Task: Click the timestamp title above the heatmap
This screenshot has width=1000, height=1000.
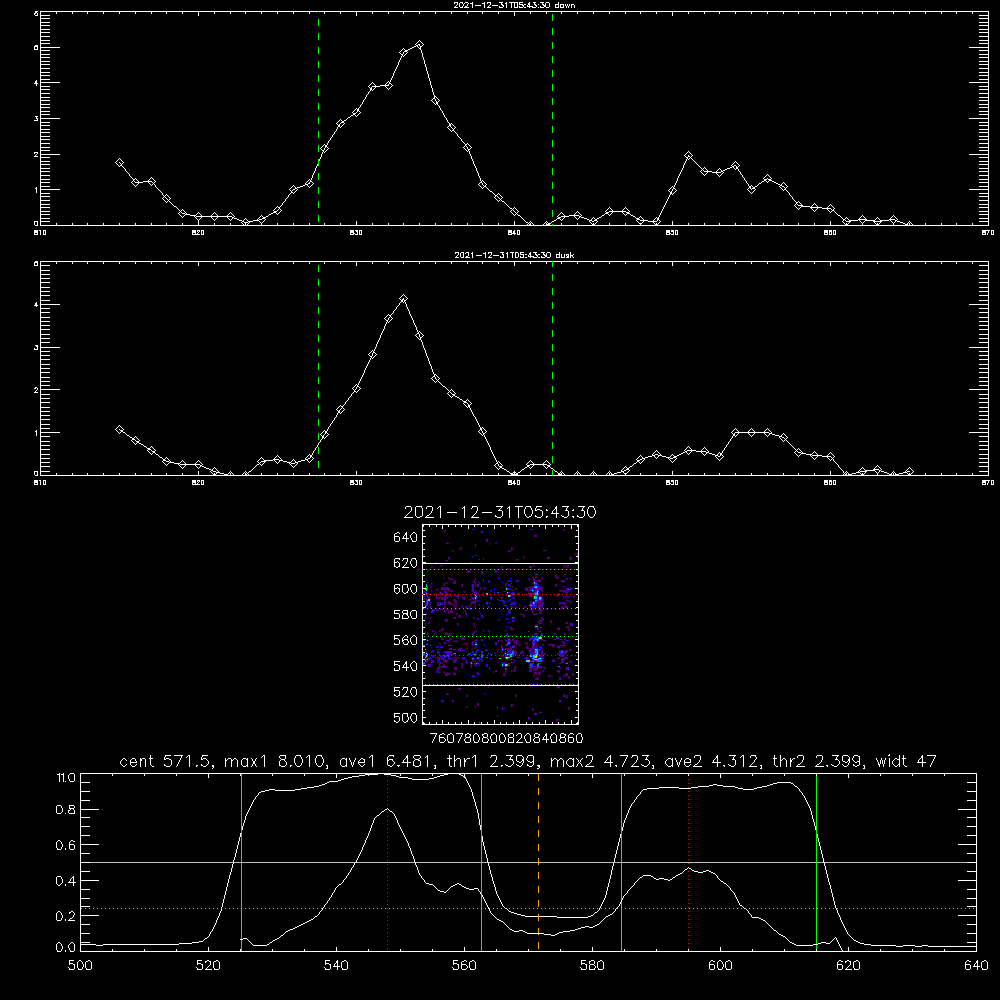Action: 500,512
